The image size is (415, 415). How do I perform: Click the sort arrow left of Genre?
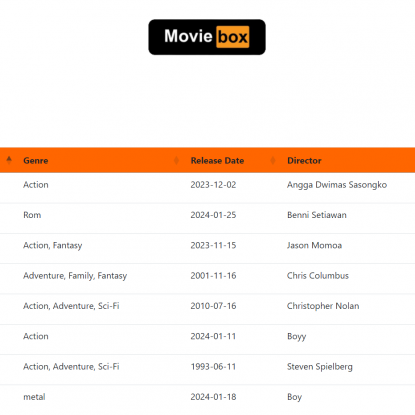click(x=9, y=160)
